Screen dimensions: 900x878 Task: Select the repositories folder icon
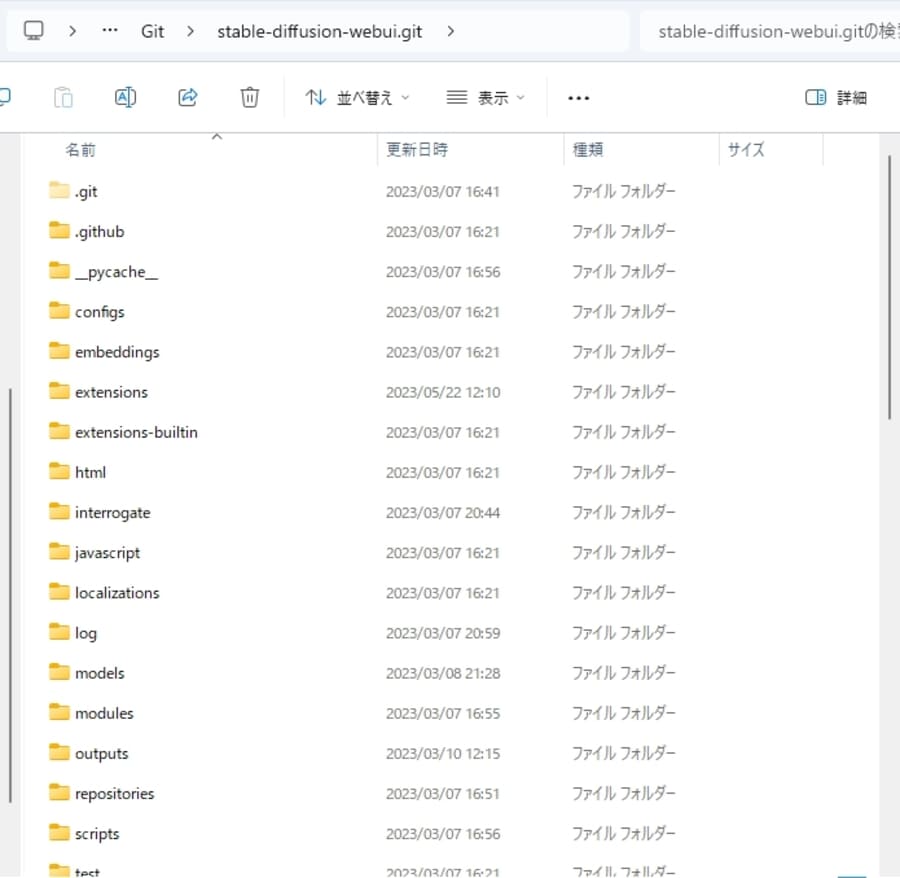pos(59,792)
